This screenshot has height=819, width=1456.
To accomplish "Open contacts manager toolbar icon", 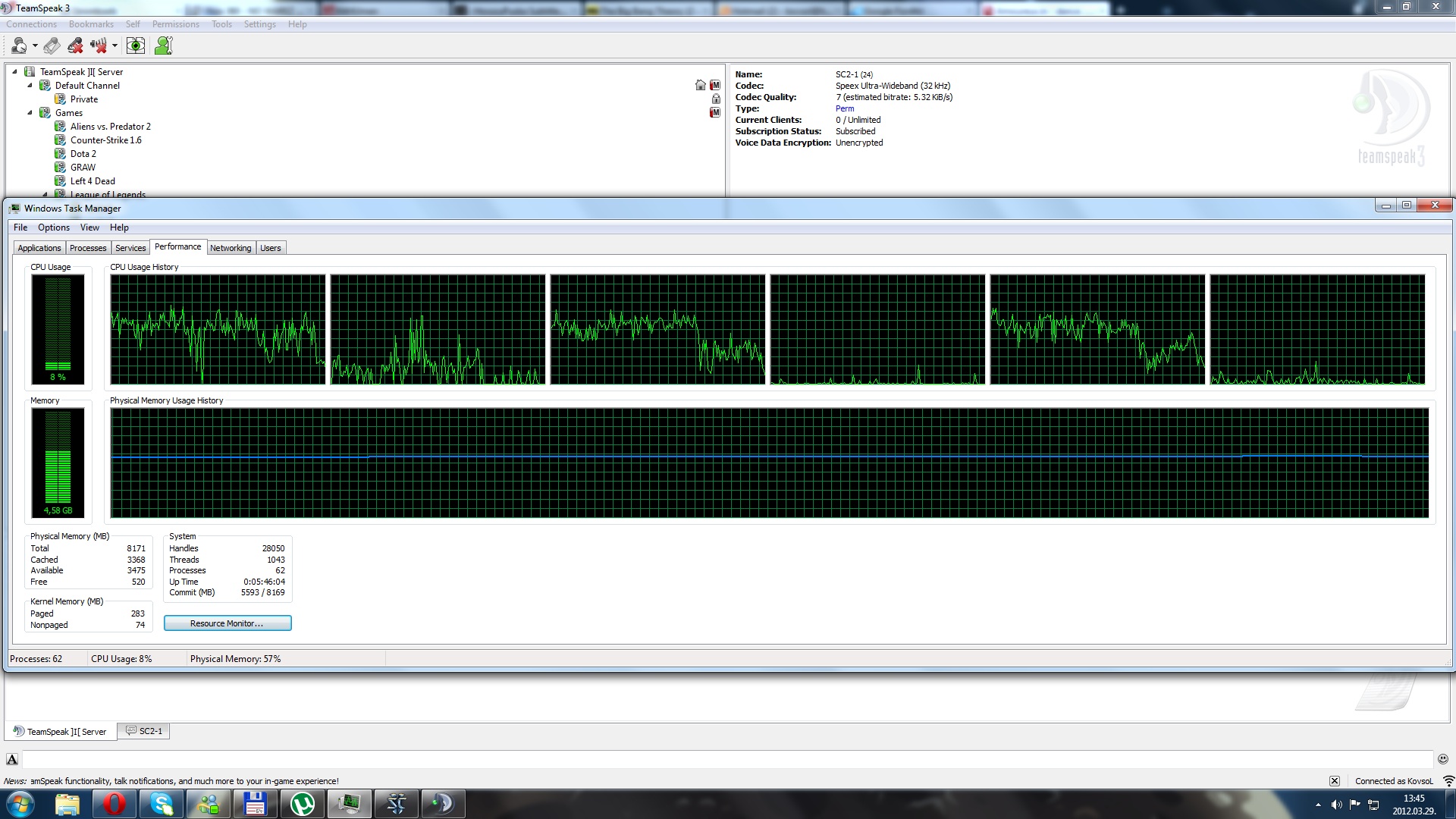I will click(x=163, y=45).
